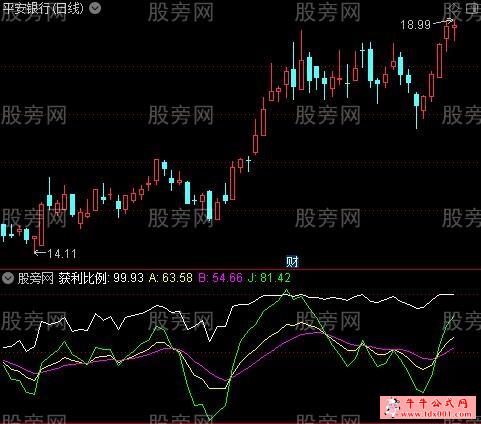Click the A: 63.58 indicator value
Screen dimensions: 481x424
(171, 278)
